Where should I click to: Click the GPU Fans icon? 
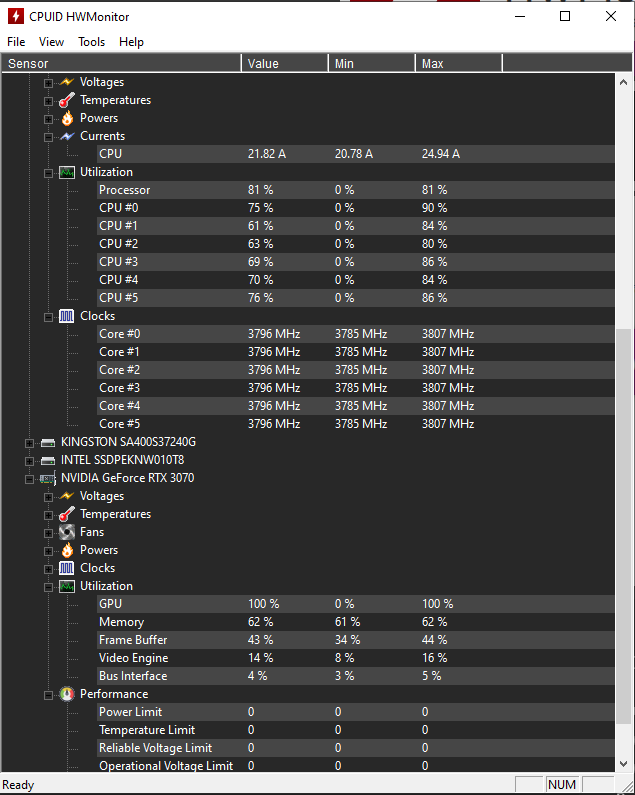click(67, 532)
